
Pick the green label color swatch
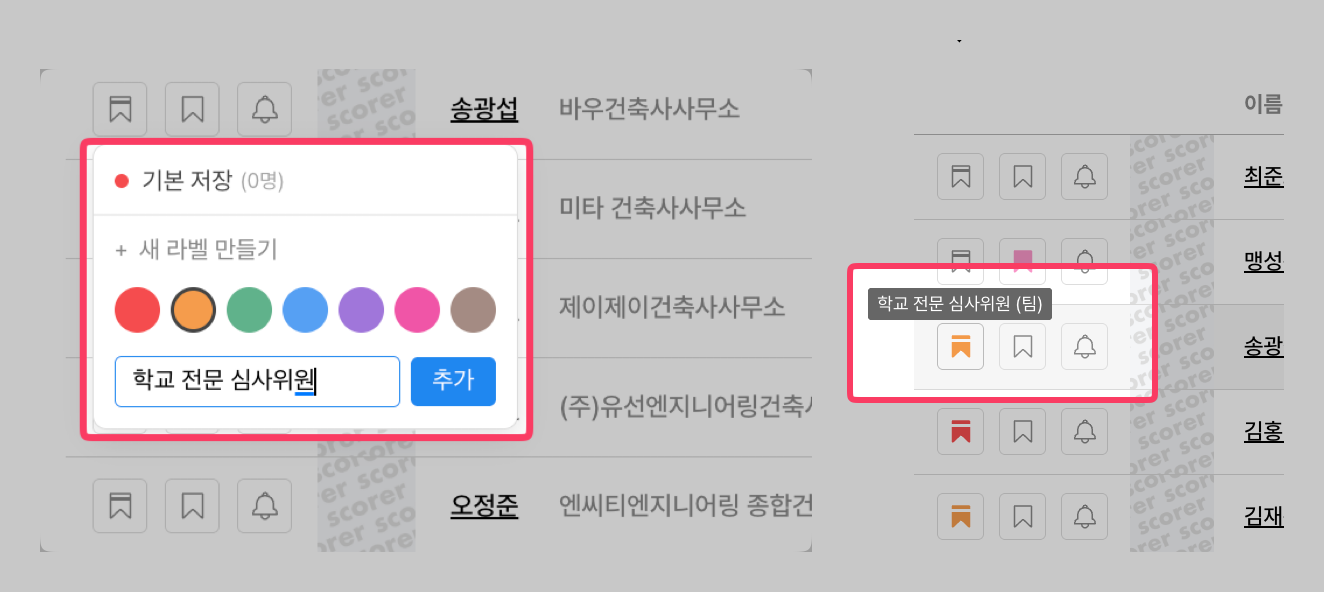point(250,310)
